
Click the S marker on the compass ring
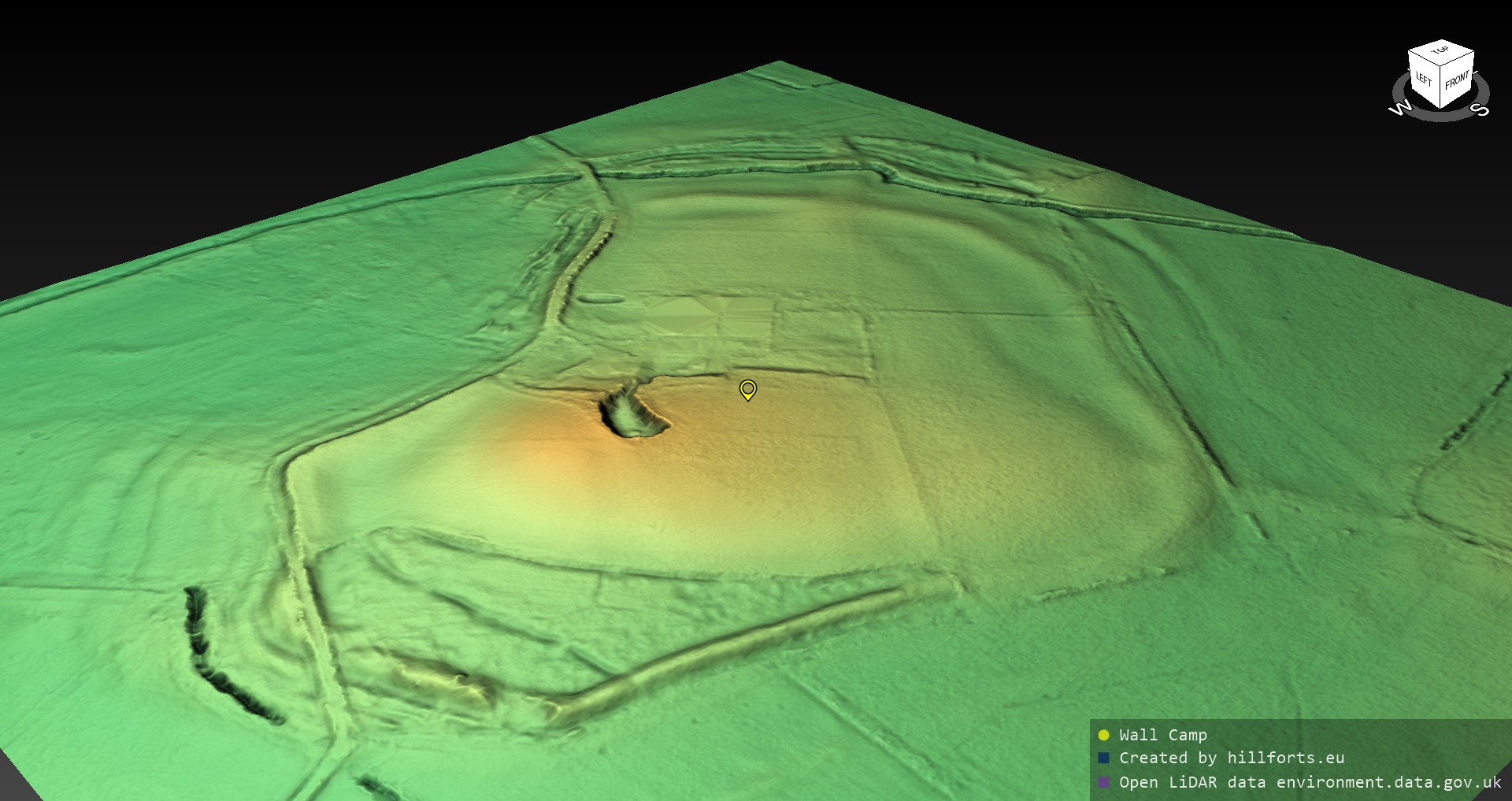coord(1481,109)
